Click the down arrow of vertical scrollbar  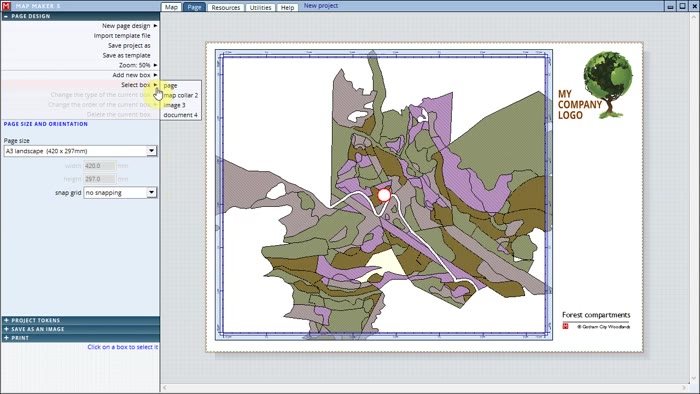(x=695, y=379)
